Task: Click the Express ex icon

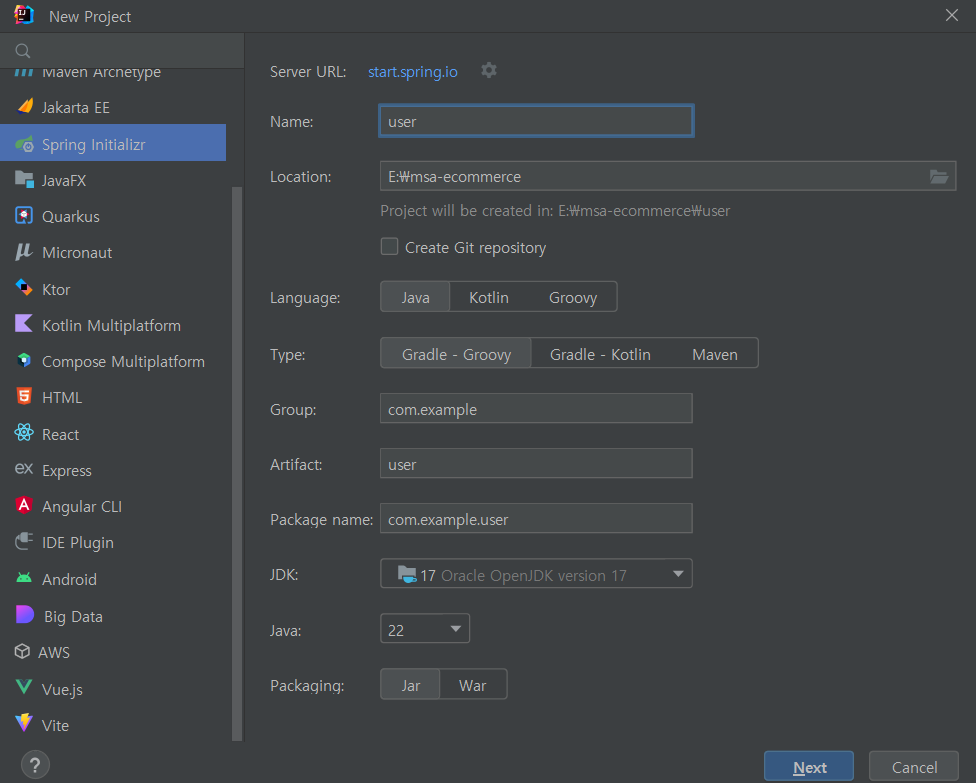Action: coord(24,469)
